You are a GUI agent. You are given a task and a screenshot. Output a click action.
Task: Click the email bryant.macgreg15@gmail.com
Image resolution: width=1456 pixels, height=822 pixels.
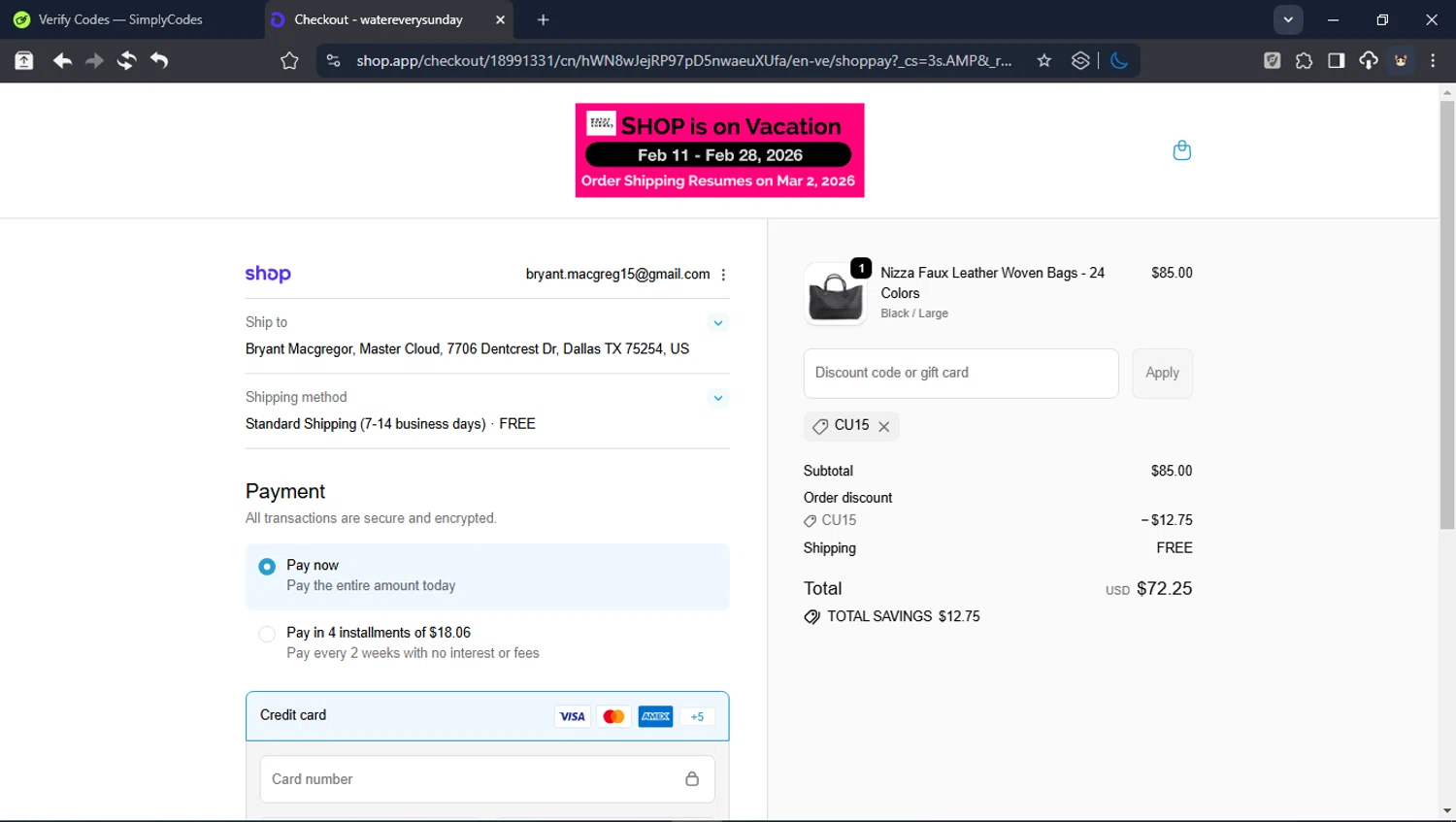(x=617, y=275)
